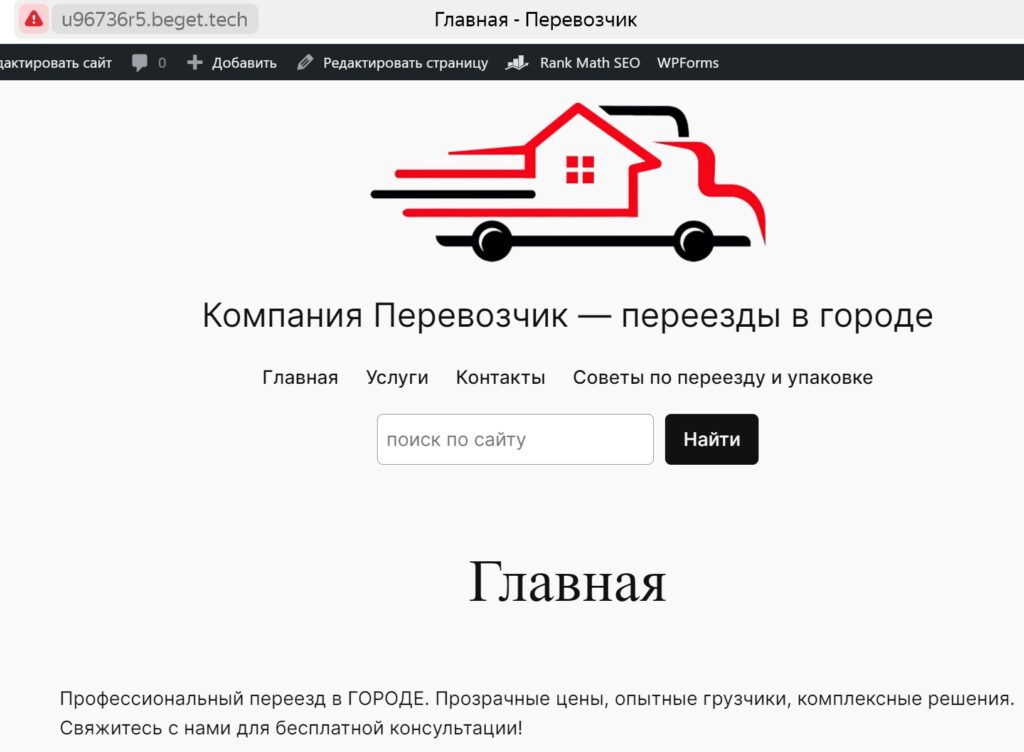Click the pencil edit page icon
The image size is (1024, 752).
(305, 63)
